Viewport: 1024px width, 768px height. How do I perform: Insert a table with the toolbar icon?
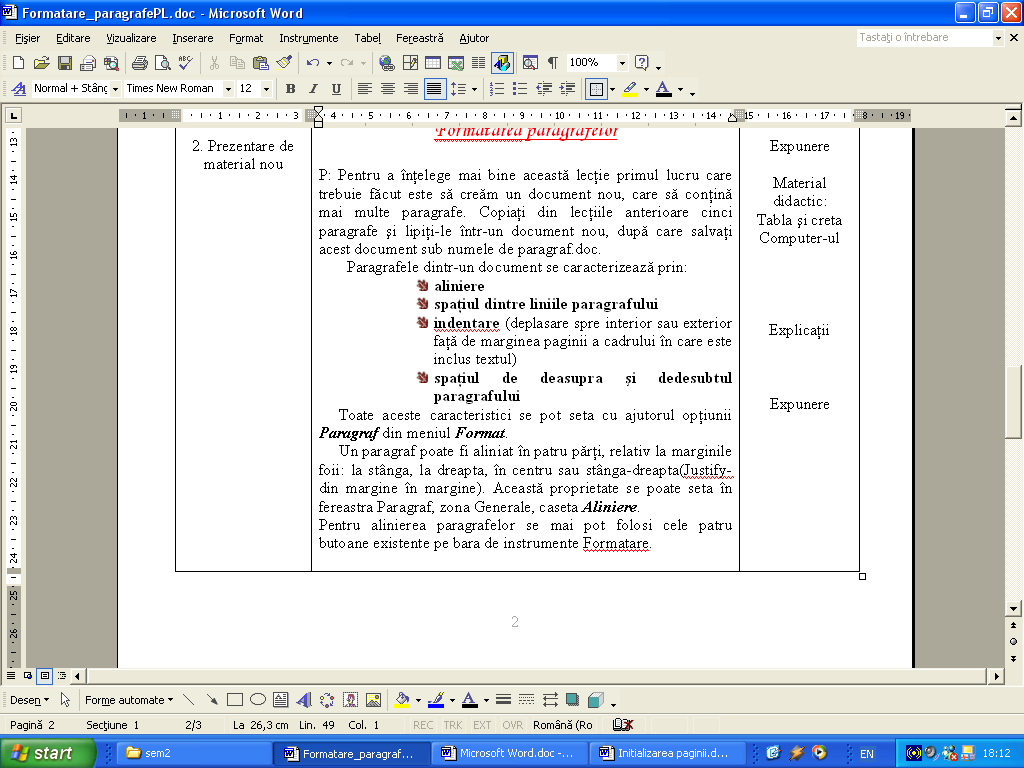tap(433, 63)
